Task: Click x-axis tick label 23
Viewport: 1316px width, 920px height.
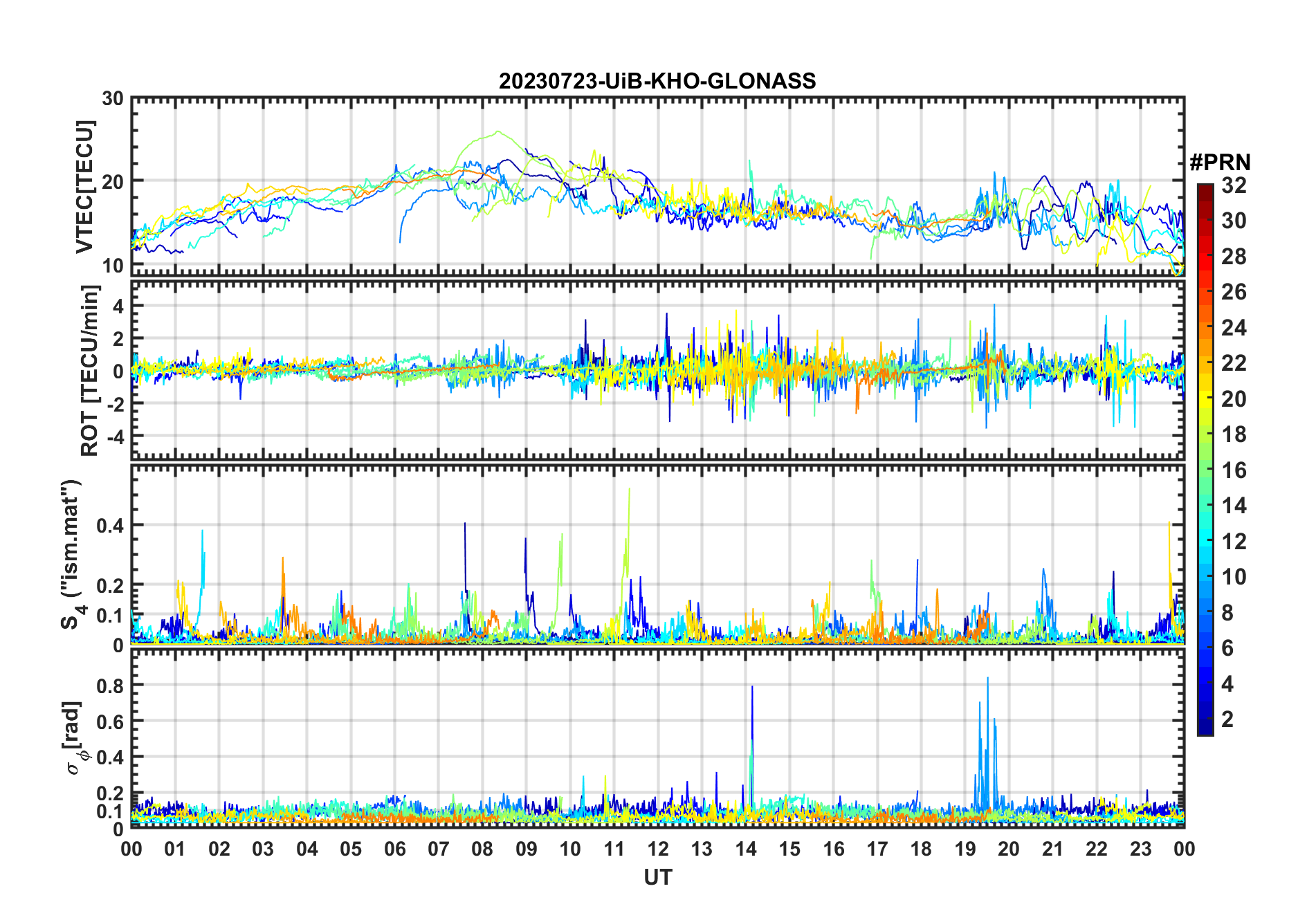Action: pos(1140,849)
